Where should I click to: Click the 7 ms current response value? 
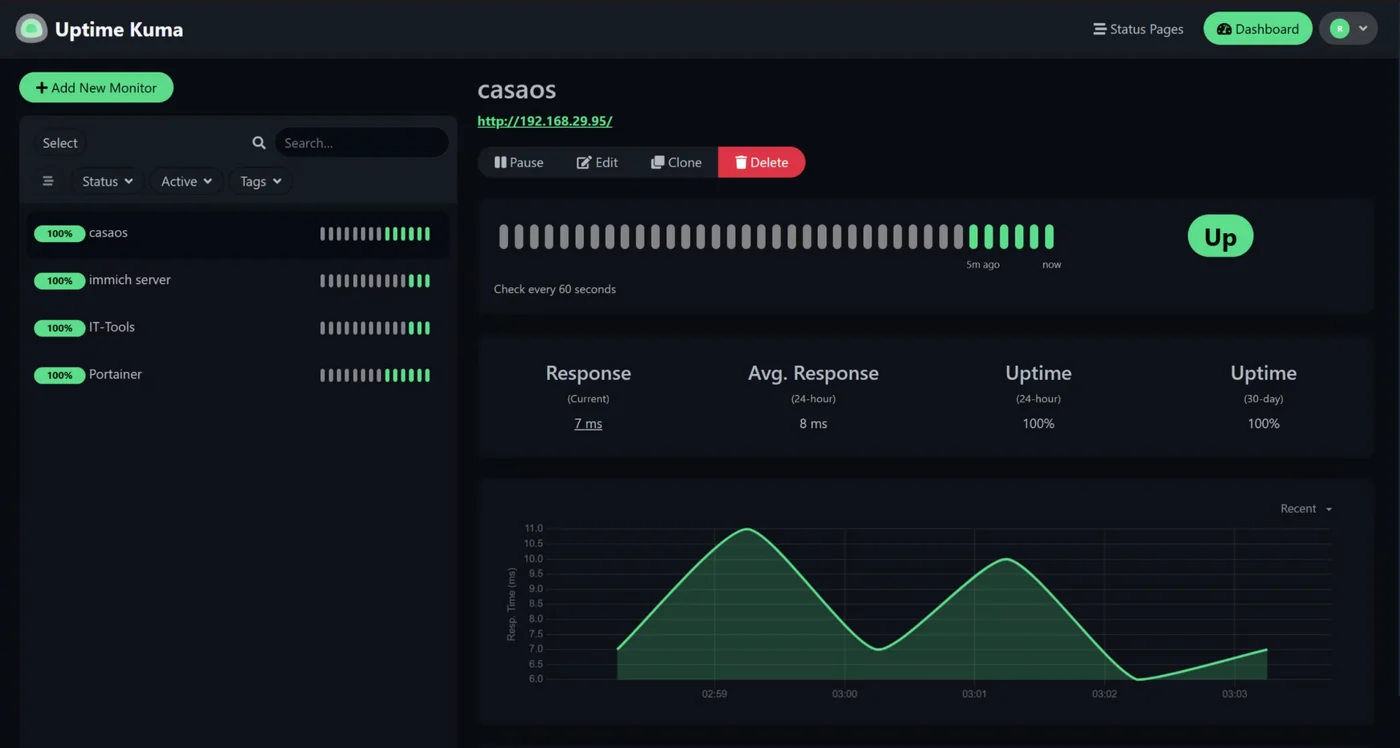(x=588, y=424)
